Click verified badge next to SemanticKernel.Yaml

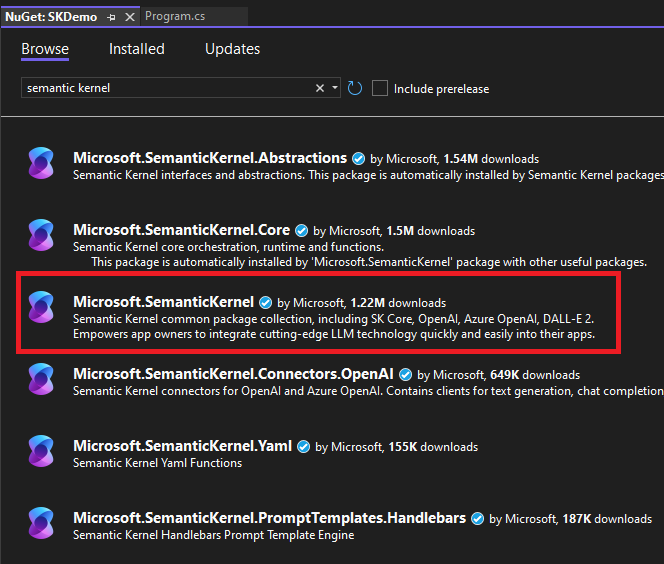coord(304,447)
